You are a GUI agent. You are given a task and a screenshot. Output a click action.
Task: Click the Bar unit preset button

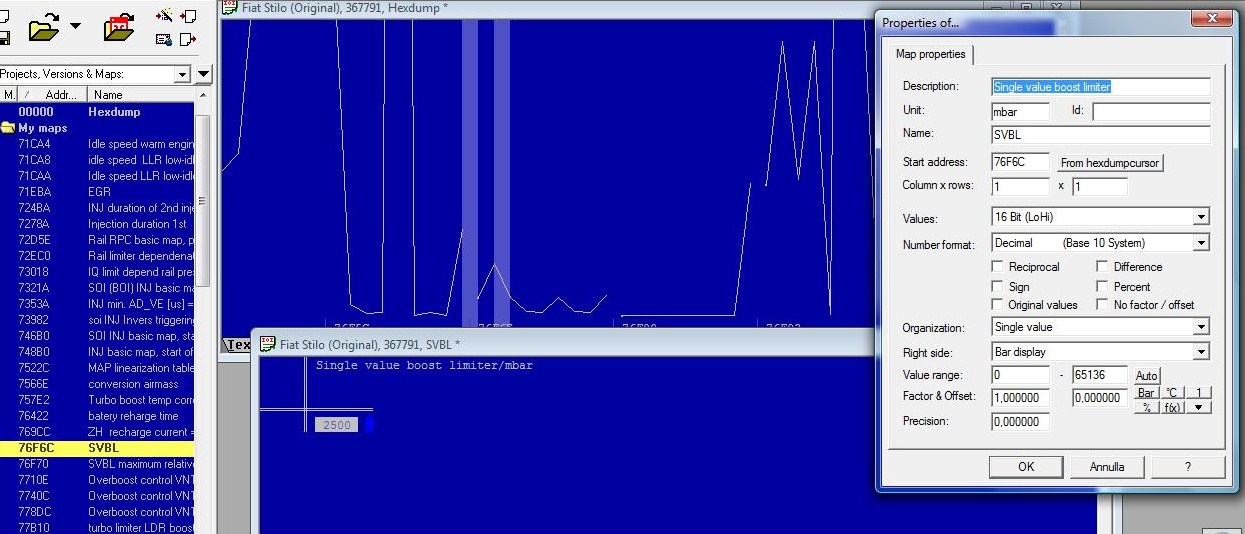[1146, 393]
